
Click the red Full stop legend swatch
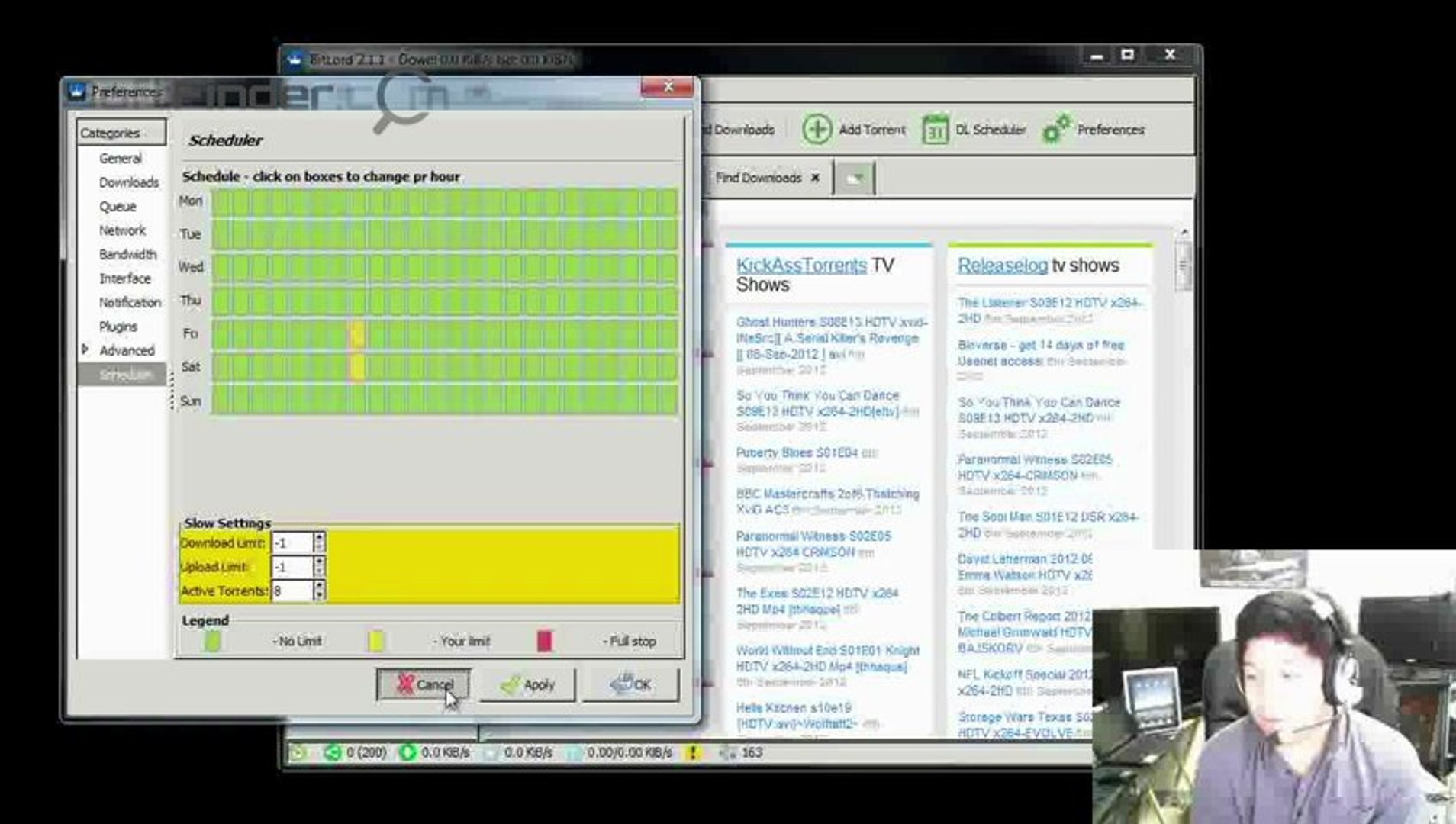click(x=544, y=641)
